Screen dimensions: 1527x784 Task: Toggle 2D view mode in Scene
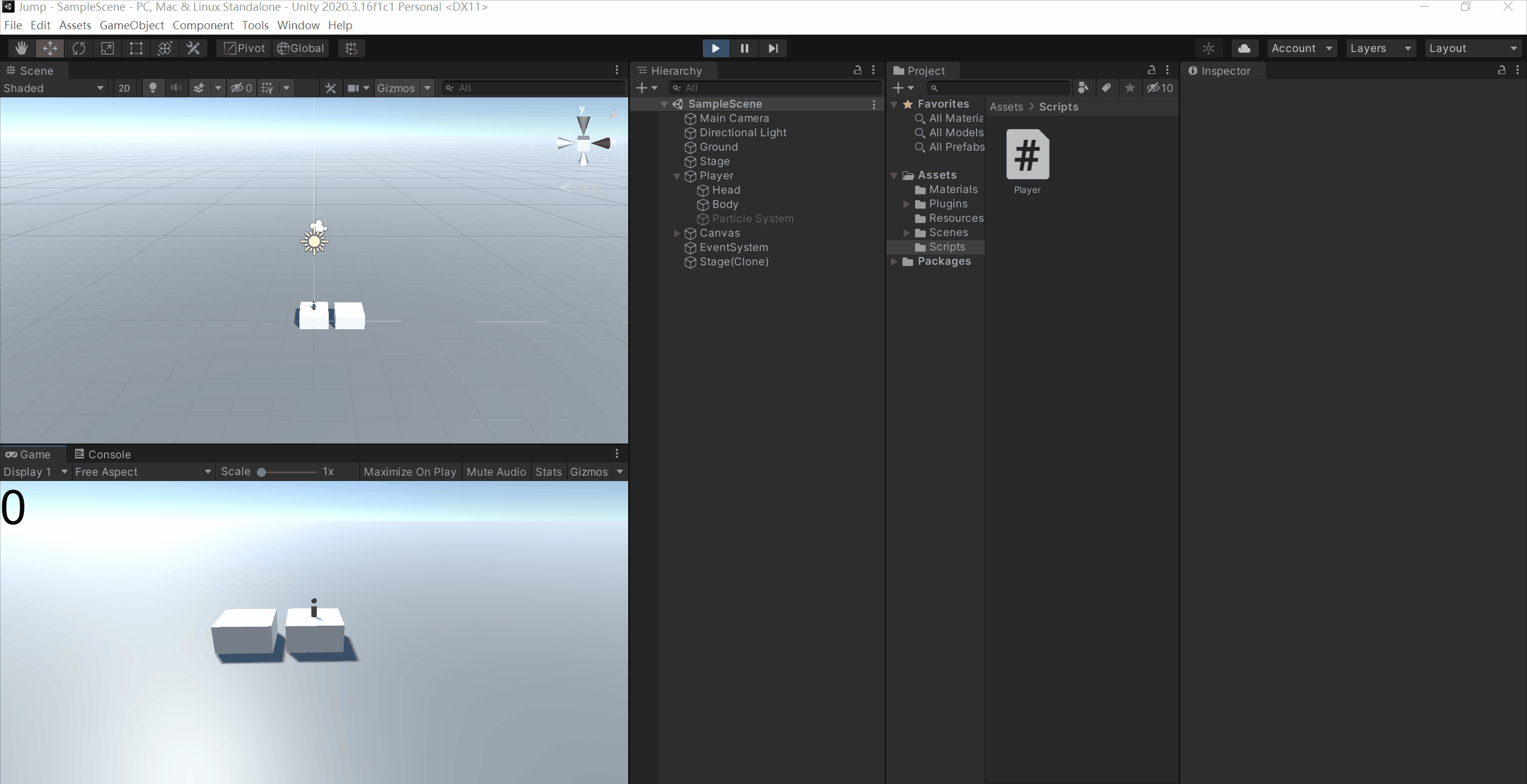point(124,88)
